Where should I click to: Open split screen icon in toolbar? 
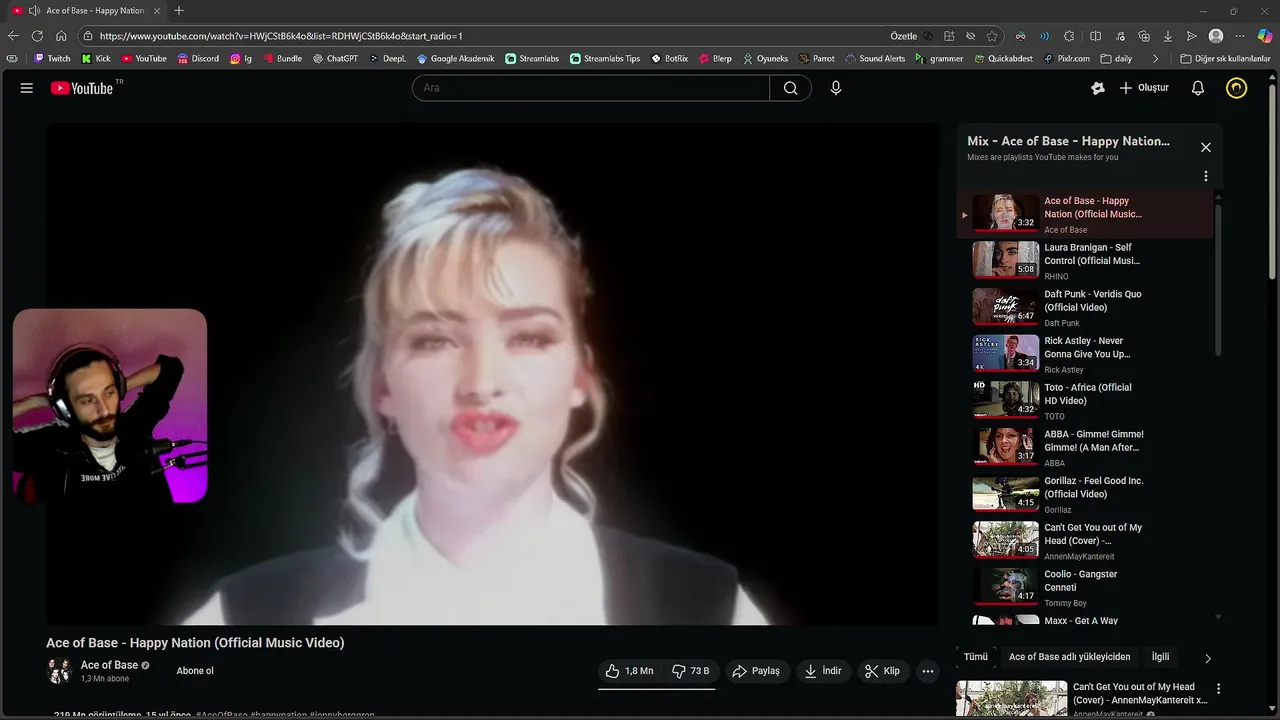point(1095,36)
